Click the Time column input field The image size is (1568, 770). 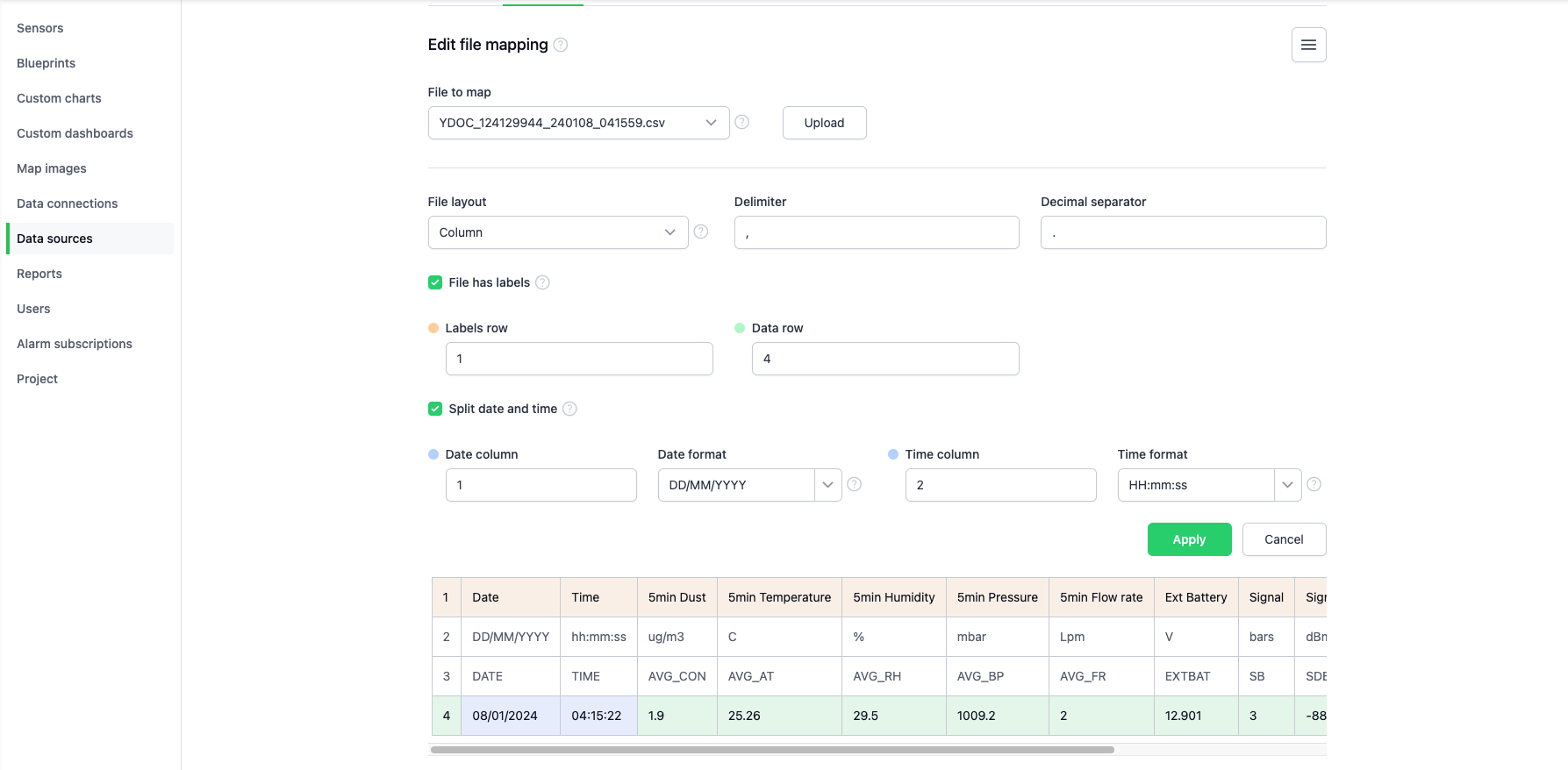click(x=1000, y=485)
